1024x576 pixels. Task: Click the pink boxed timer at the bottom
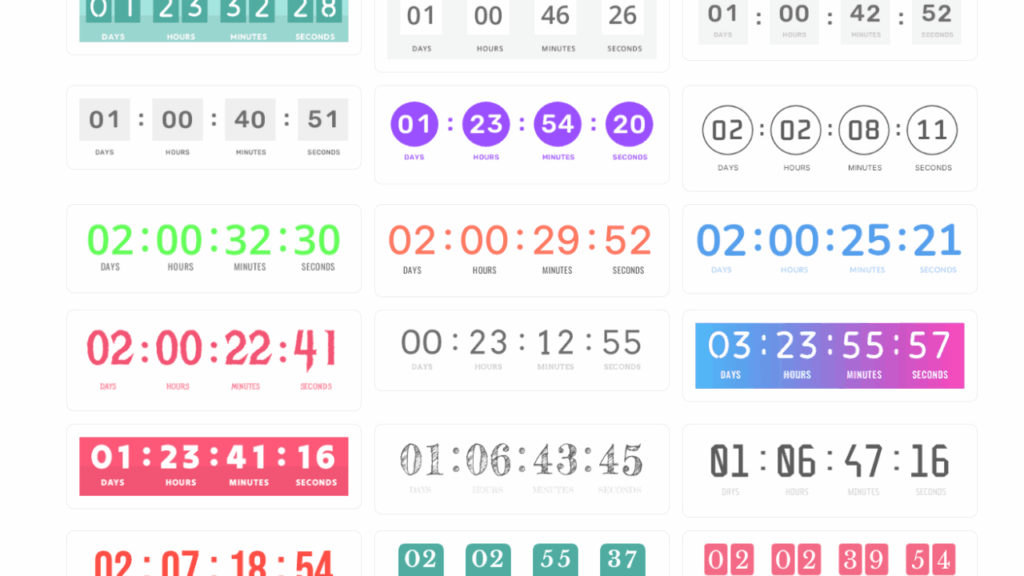click(829, 560)
